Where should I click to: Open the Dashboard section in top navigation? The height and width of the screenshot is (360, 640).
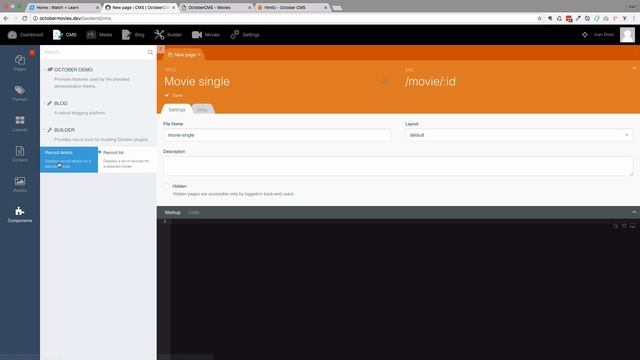[25, 35]
